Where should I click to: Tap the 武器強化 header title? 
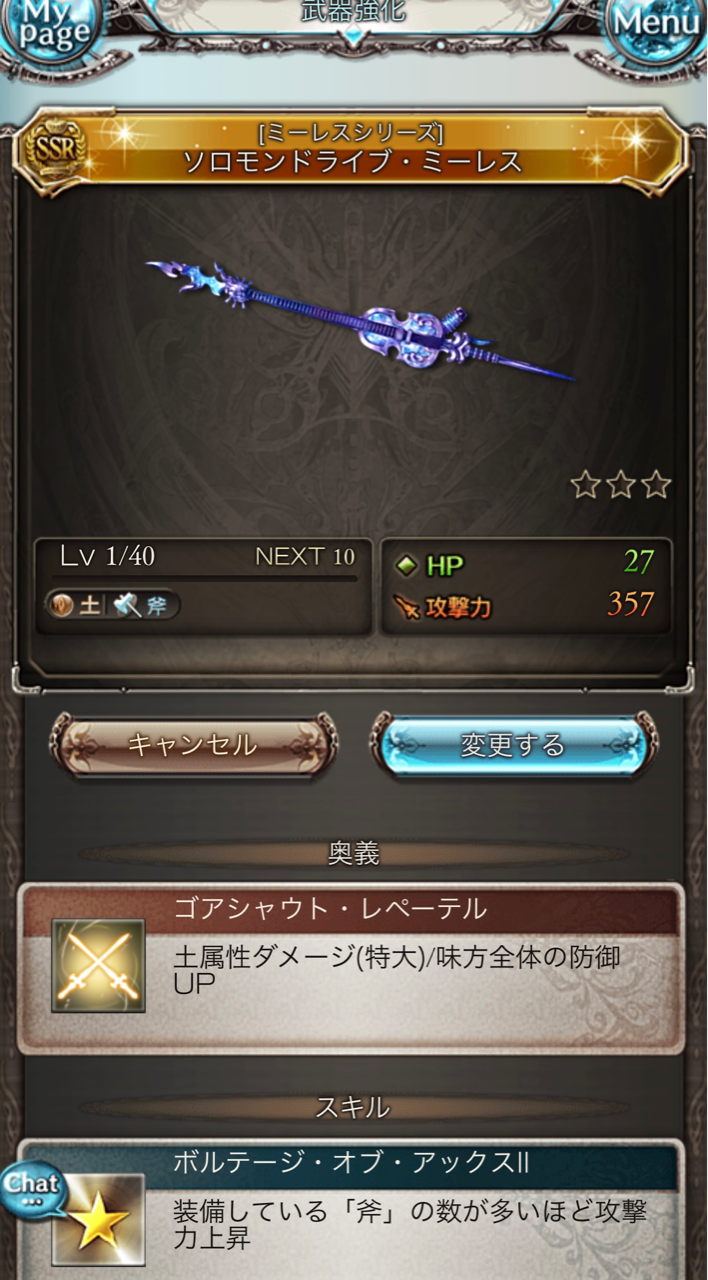coord(353,12)
